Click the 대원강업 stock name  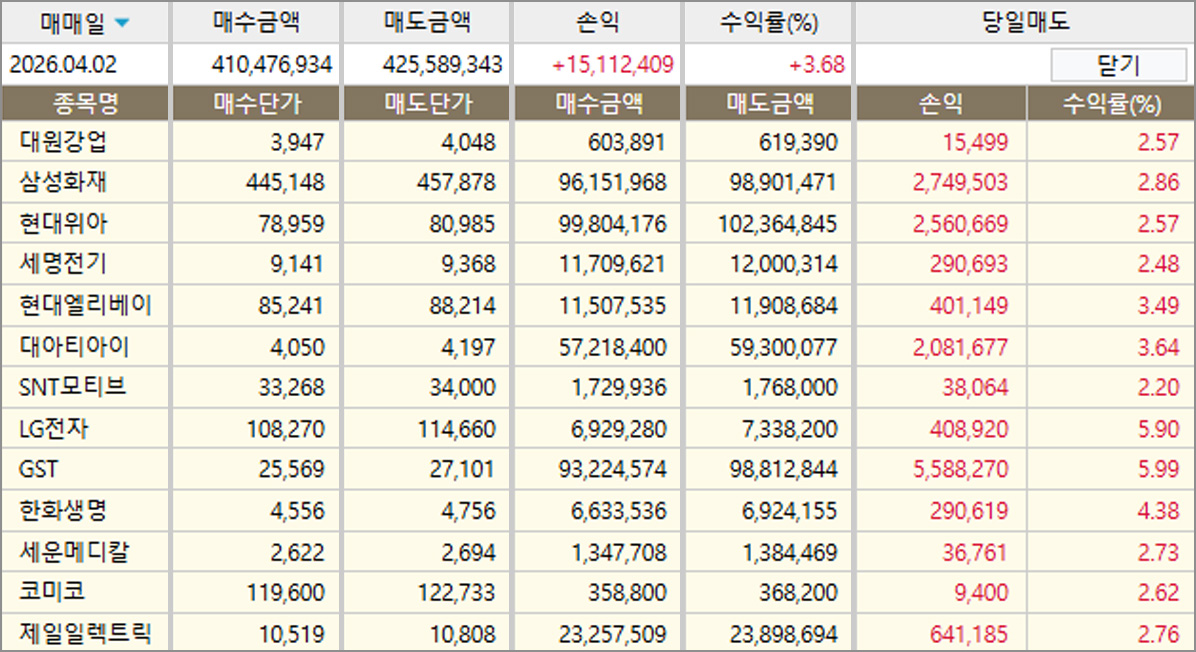[x=63, y=142]
